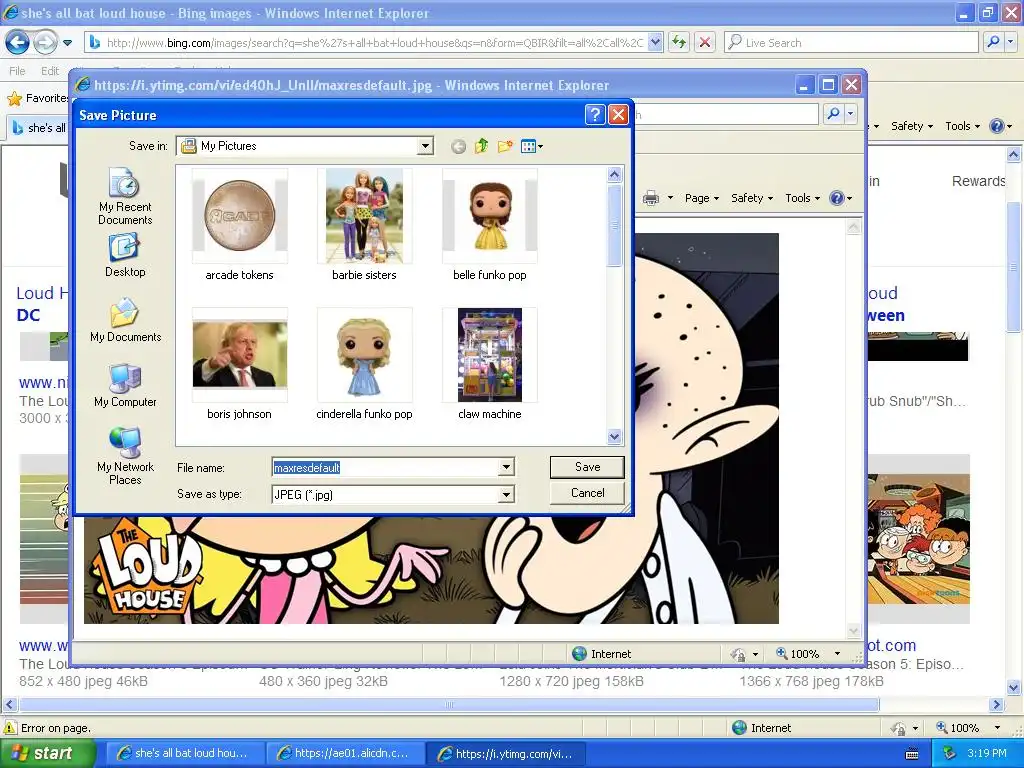Screen dimensions: 1024x768
Task: Select Desktop shortcut in Save Picture sidebar
Action: [x=125, y=256]
